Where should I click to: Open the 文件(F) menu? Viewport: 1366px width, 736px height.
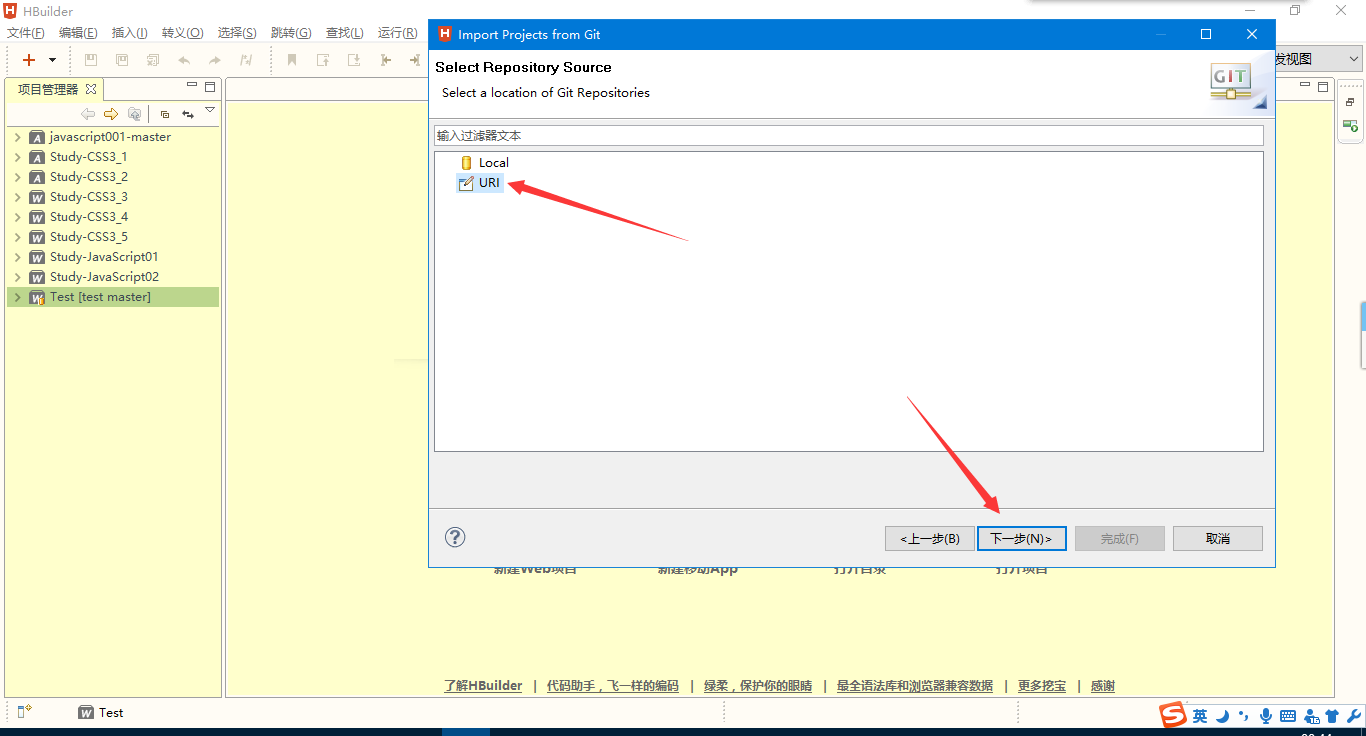25,33
